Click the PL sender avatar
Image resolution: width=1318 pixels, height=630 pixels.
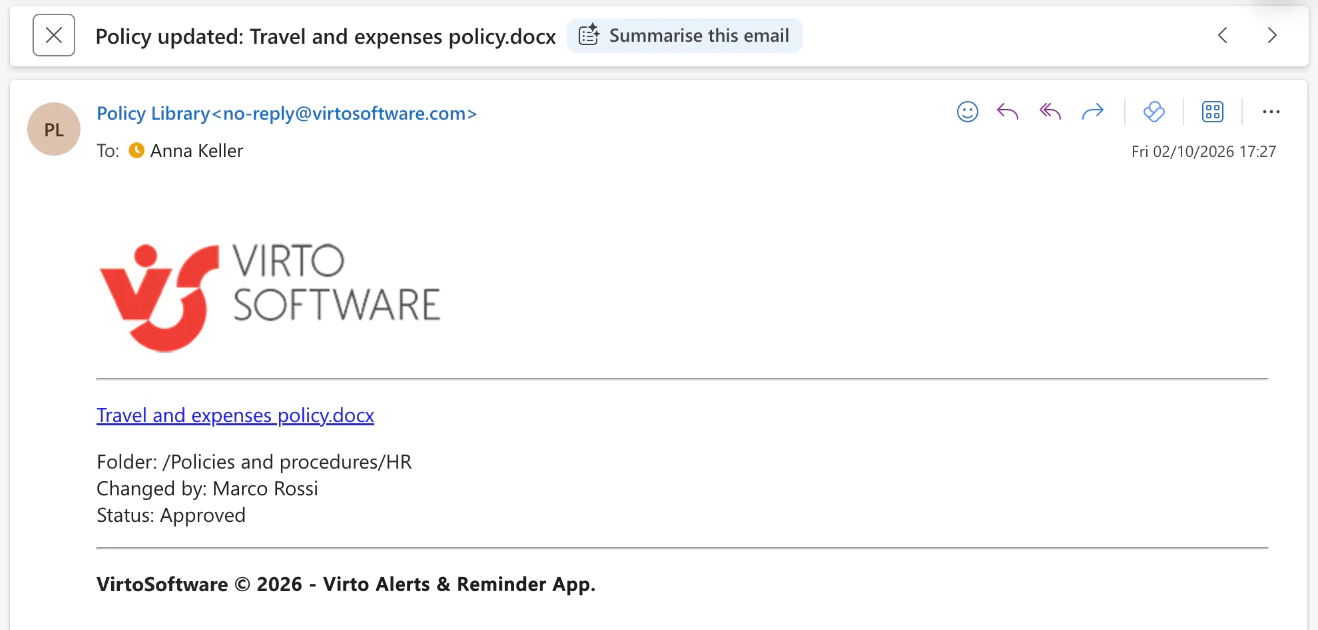point(54,130)
